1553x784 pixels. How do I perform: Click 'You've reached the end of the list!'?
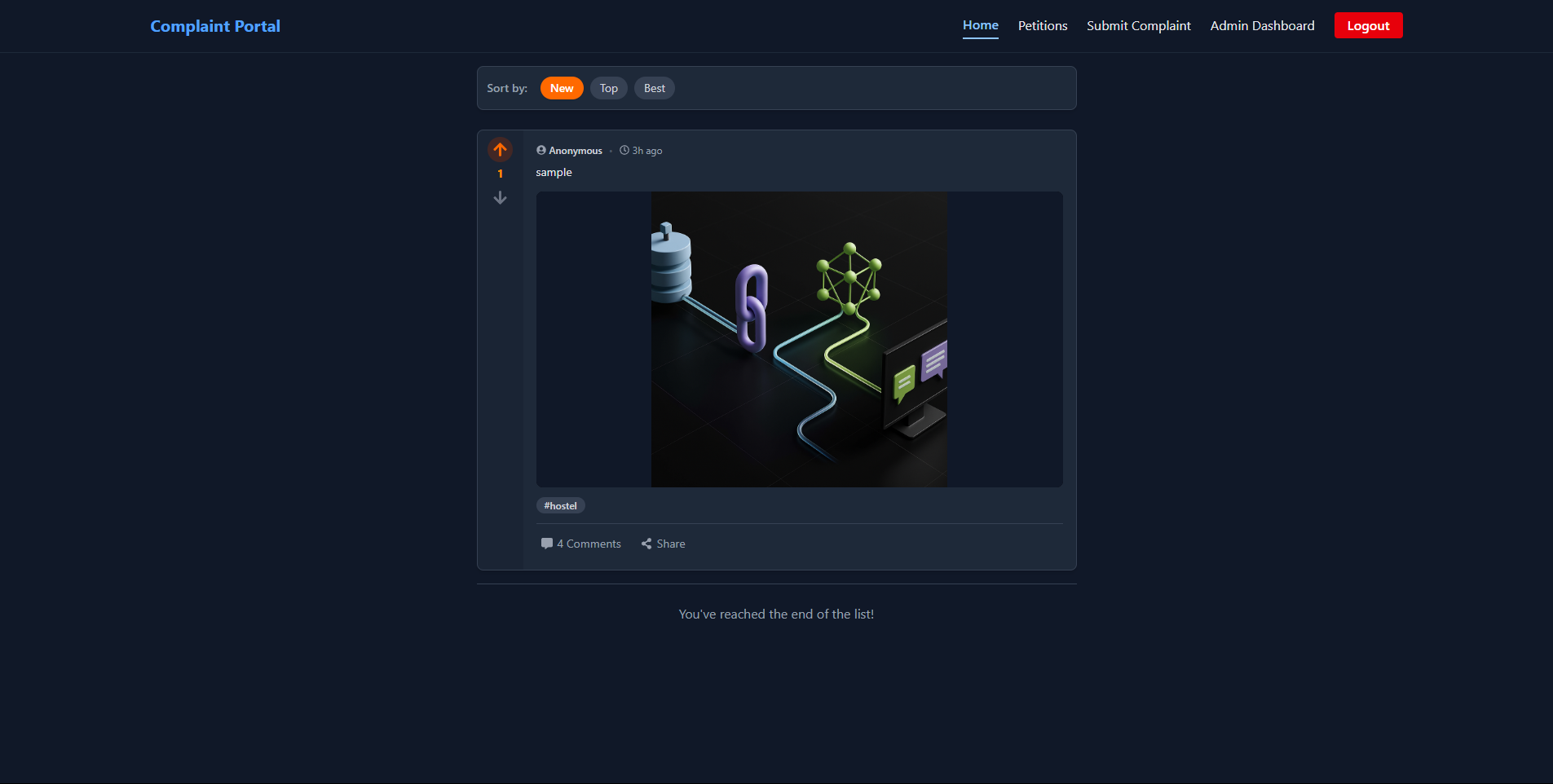coord(776,614)
